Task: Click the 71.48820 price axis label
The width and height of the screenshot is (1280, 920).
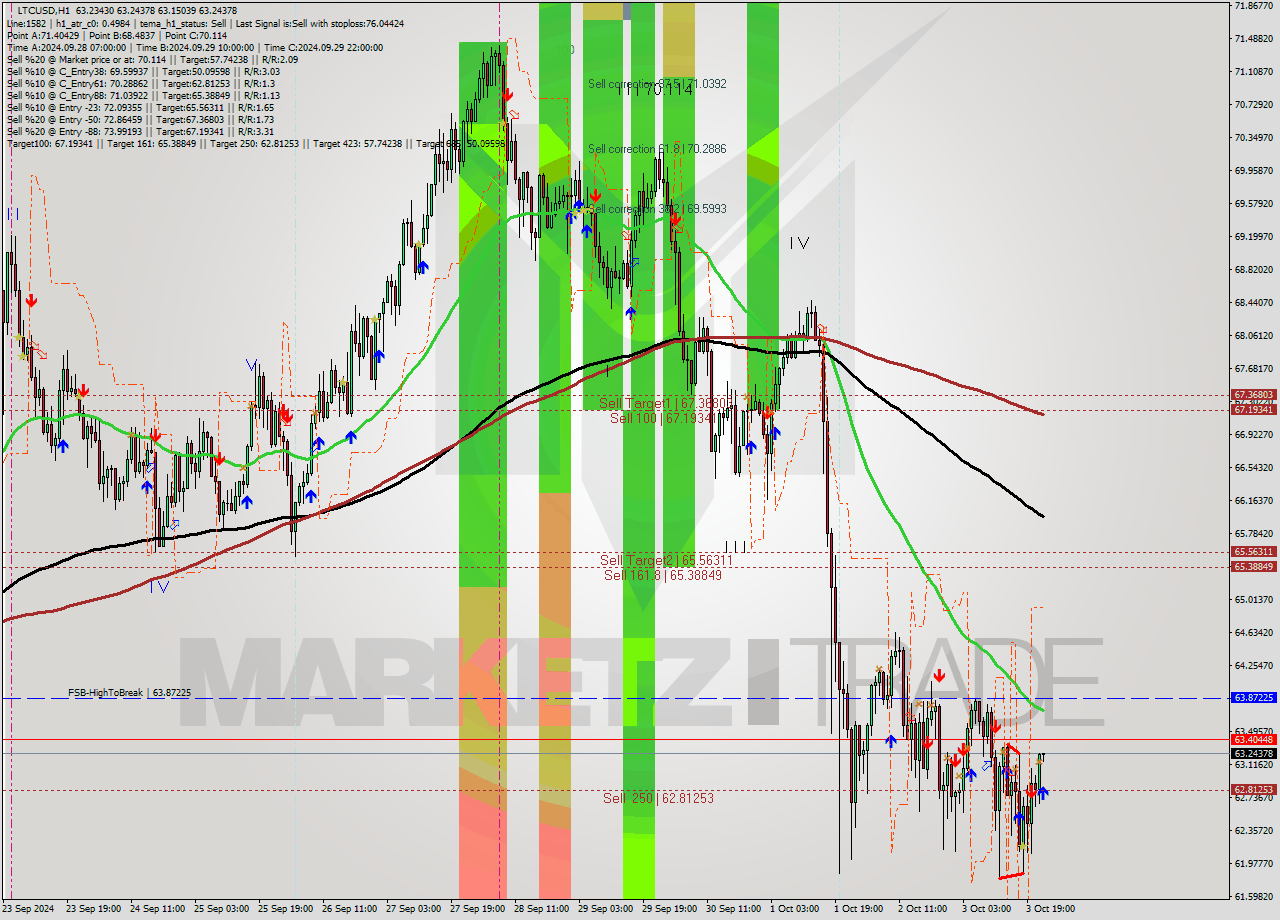Action: click(1253, 39)
